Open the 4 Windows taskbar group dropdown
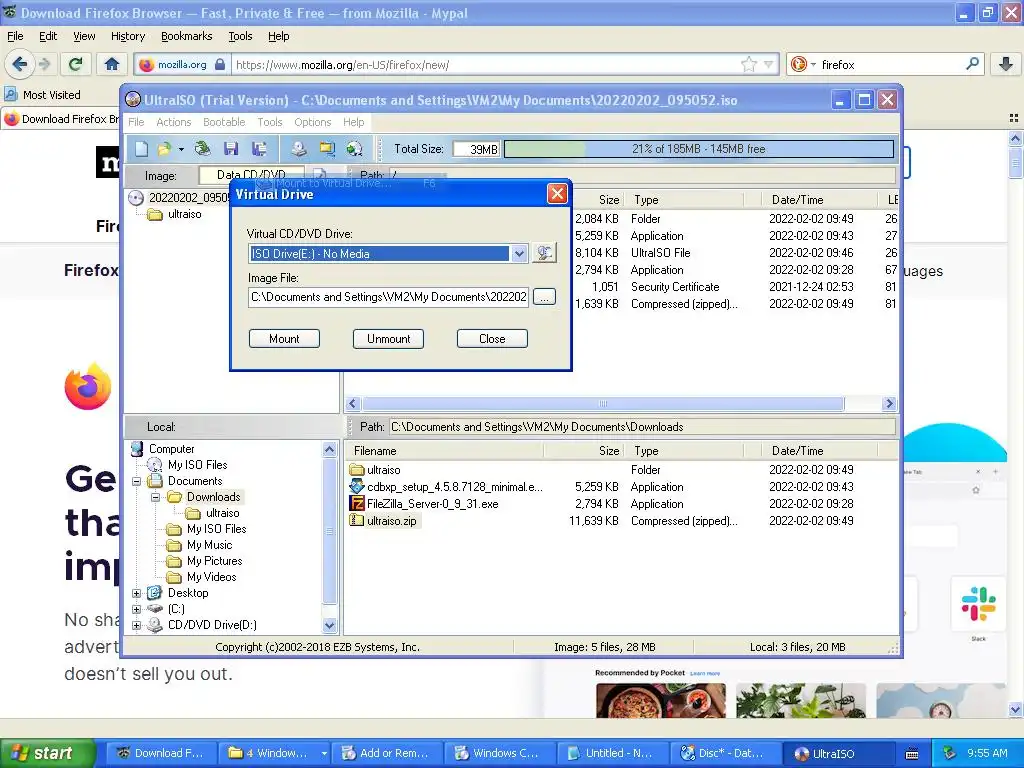 [x=324, y=754]
